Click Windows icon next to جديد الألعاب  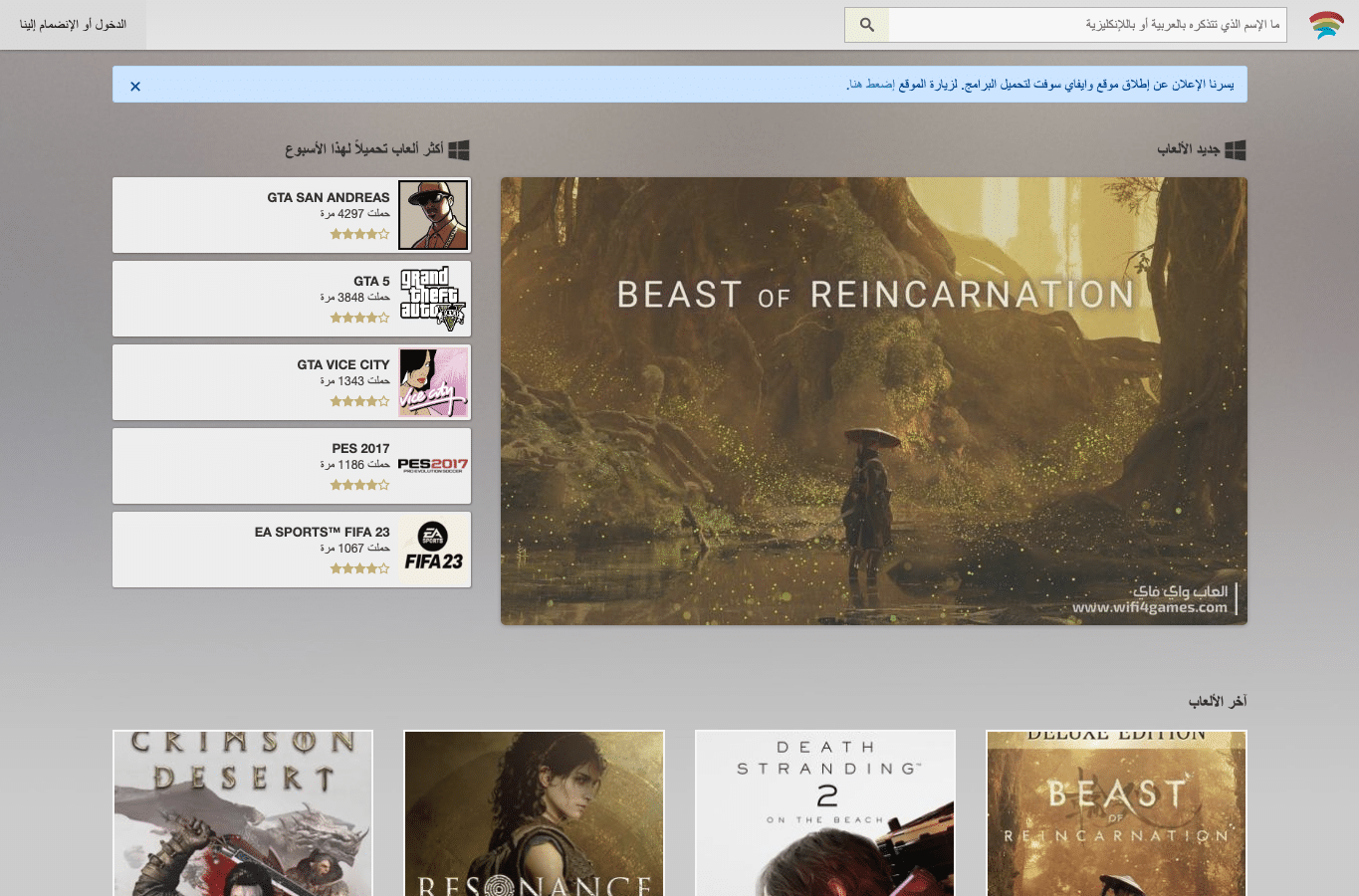click(x=1236, y=150)
